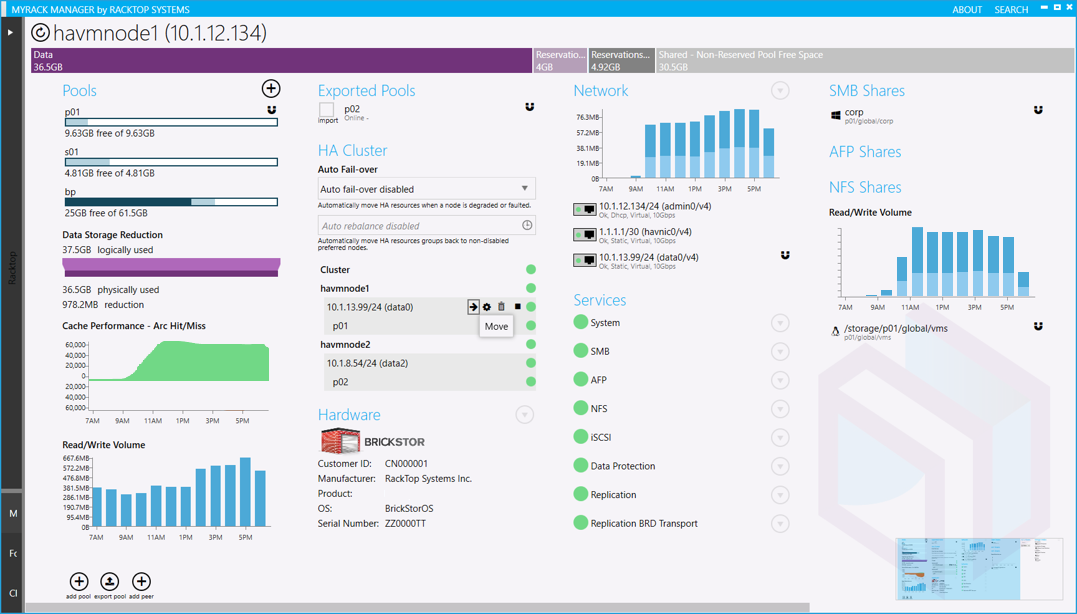Click the network adapter icon for havnic0/v4
The image size is (1077, 614).
pos(585,235)
